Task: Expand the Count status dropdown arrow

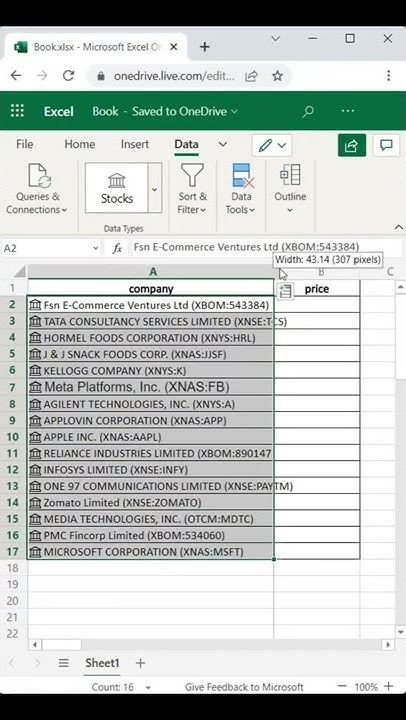Action: (x=148, y=687)
